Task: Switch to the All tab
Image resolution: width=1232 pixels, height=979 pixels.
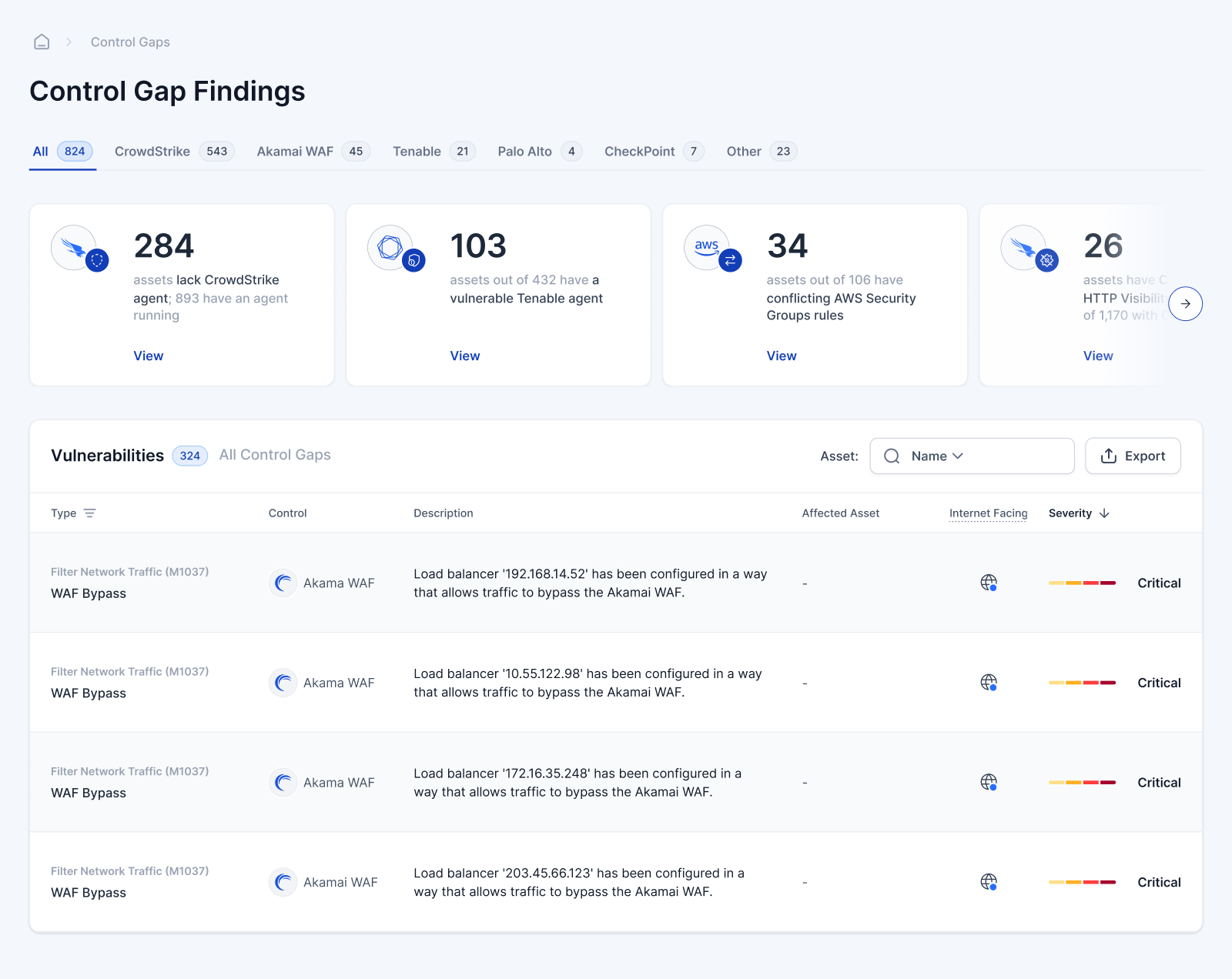Action: point(62,152)
